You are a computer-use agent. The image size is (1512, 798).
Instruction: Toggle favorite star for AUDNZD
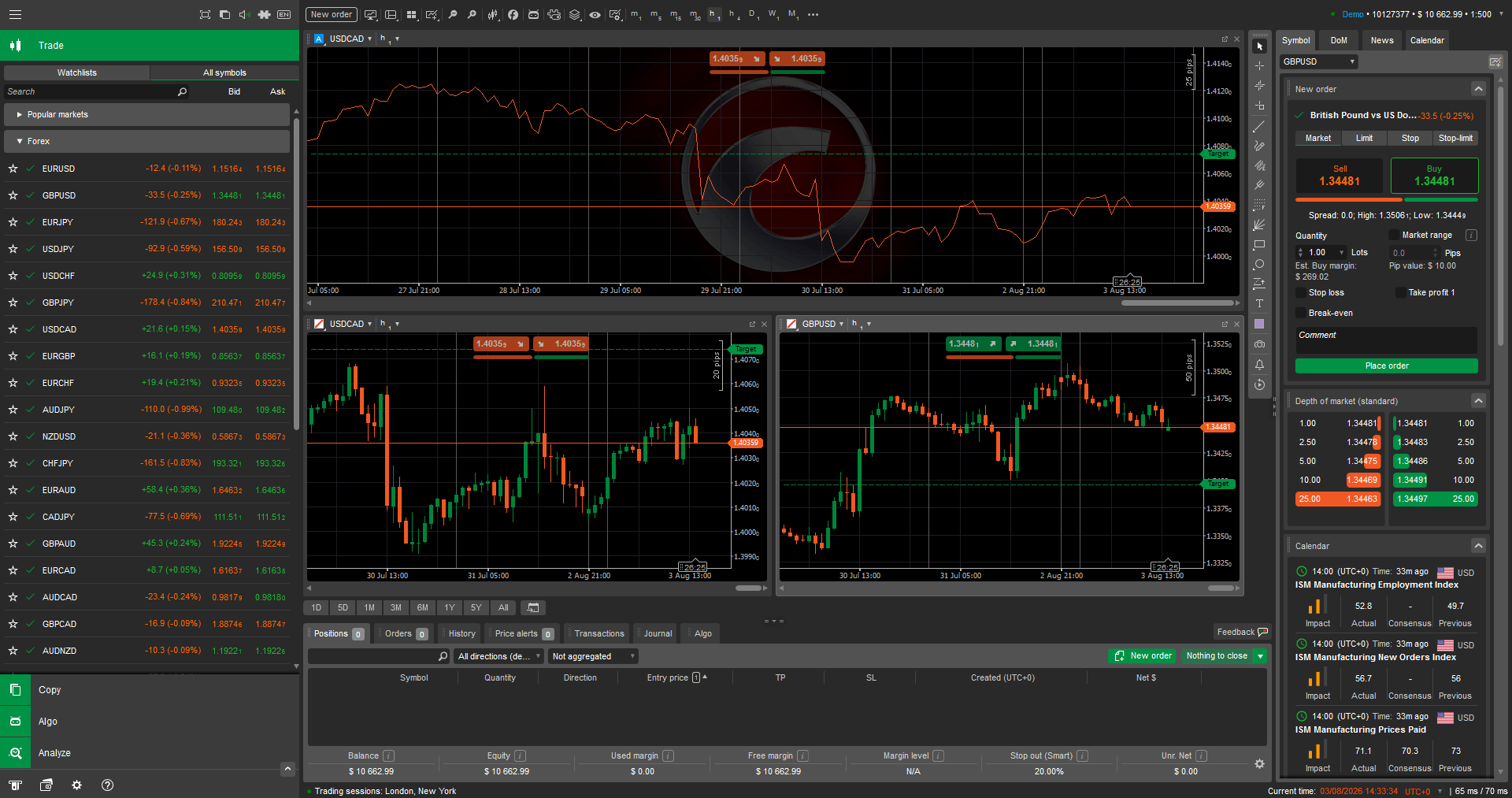(x=13, y=651)
